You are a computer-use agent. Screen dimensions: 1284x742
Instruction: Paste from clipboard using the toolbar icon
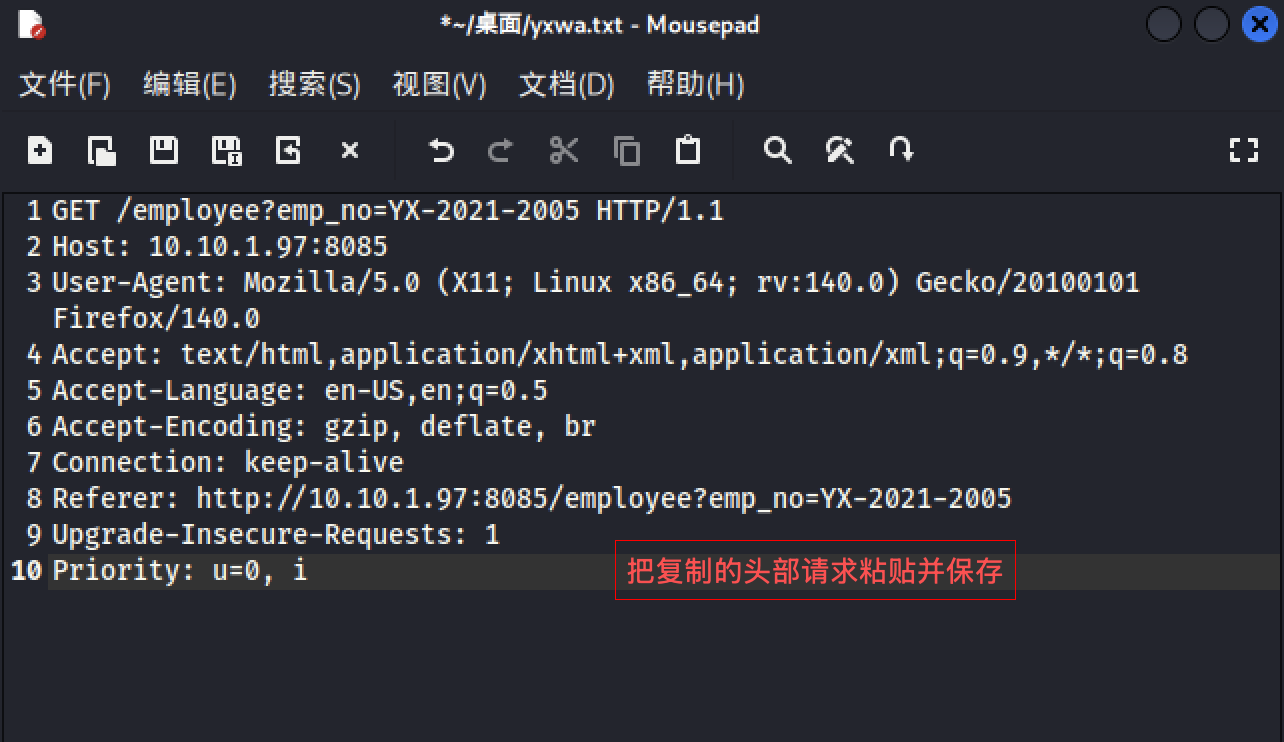pyautogui.click(x=688, y=151)
